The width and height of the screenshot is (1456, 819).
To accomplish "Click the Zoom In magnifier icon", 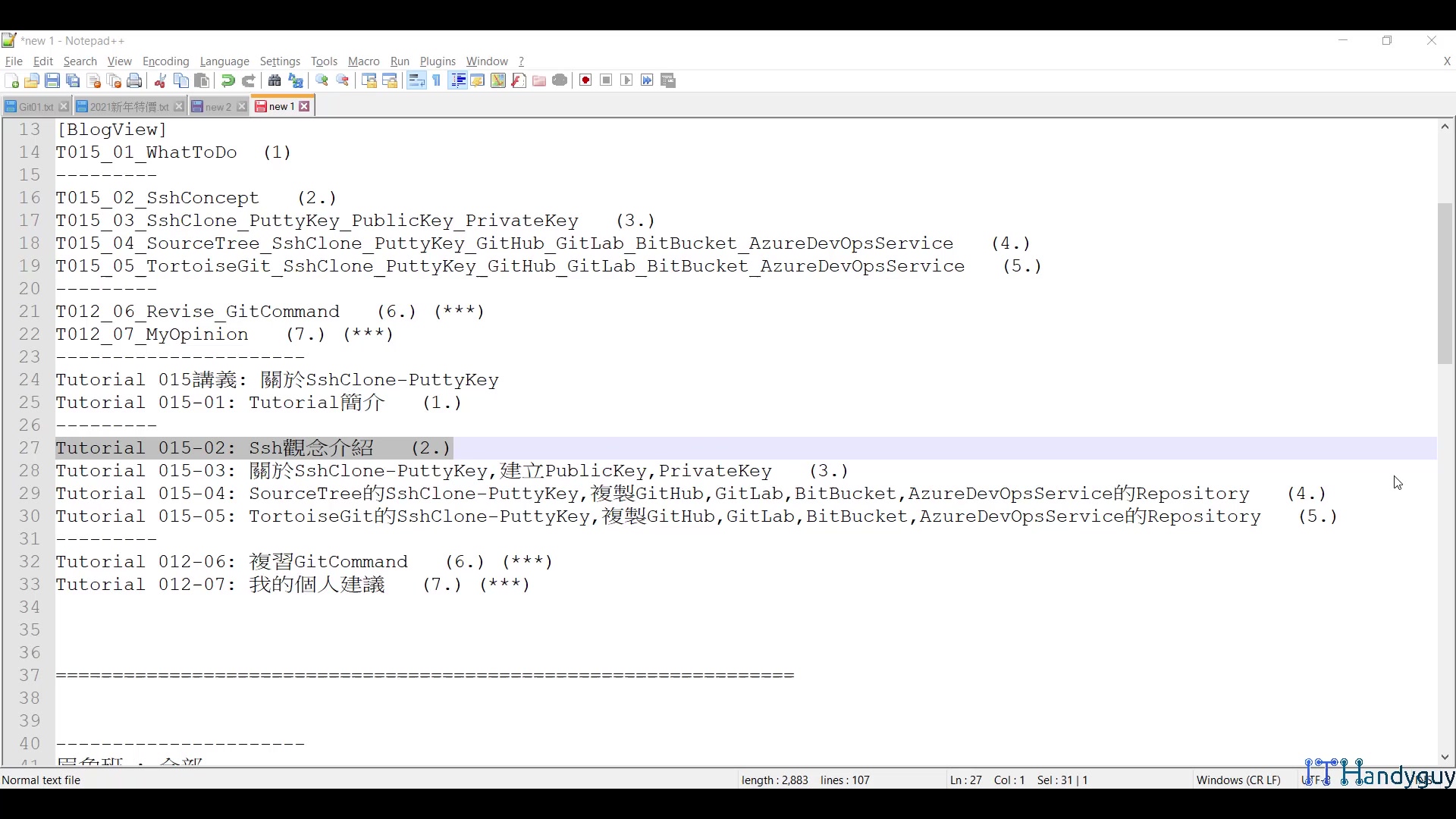I will pyautogui.click(x=322, y=81).
